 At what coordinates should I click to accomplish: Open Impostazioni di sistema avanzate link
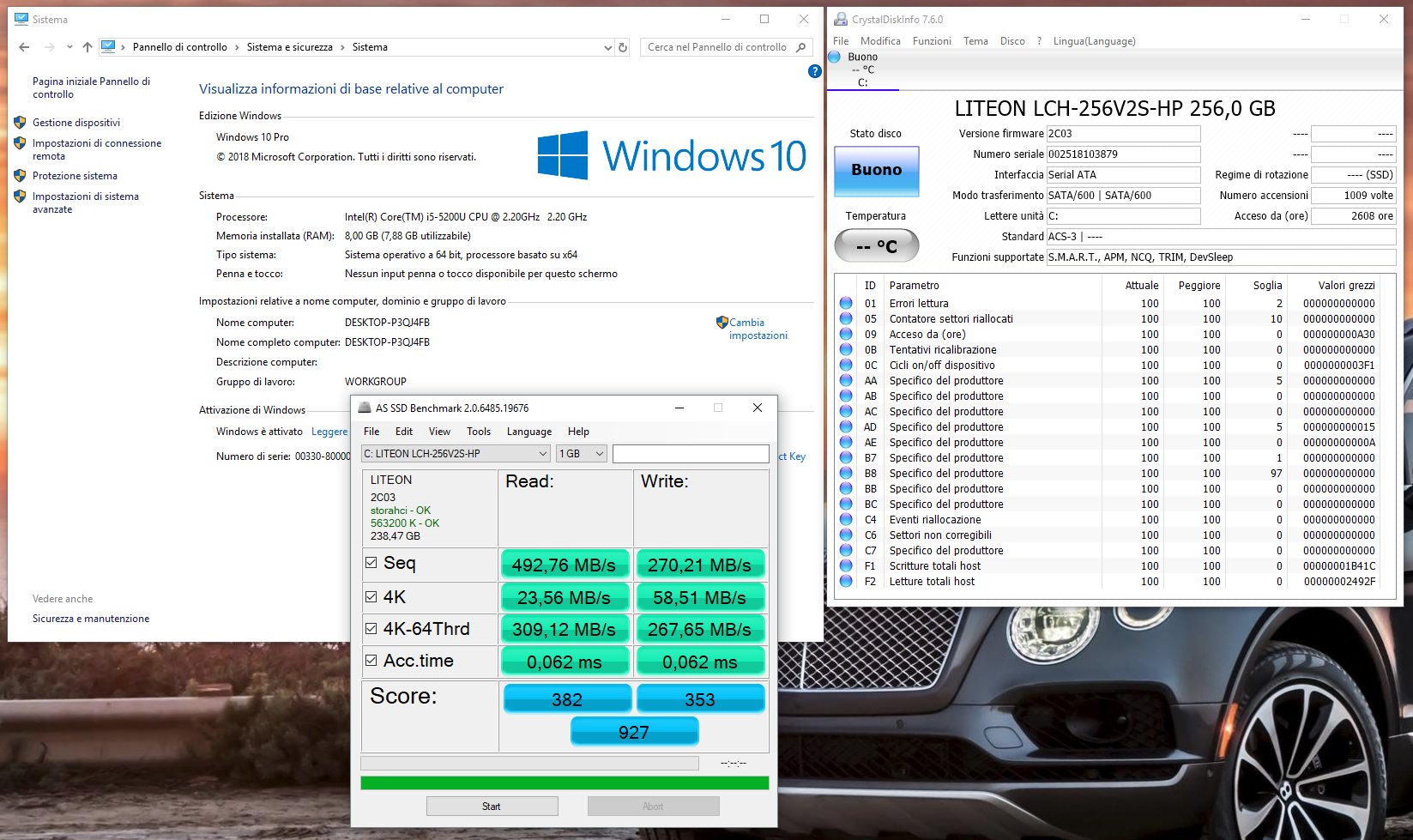[x=86, y=202]
